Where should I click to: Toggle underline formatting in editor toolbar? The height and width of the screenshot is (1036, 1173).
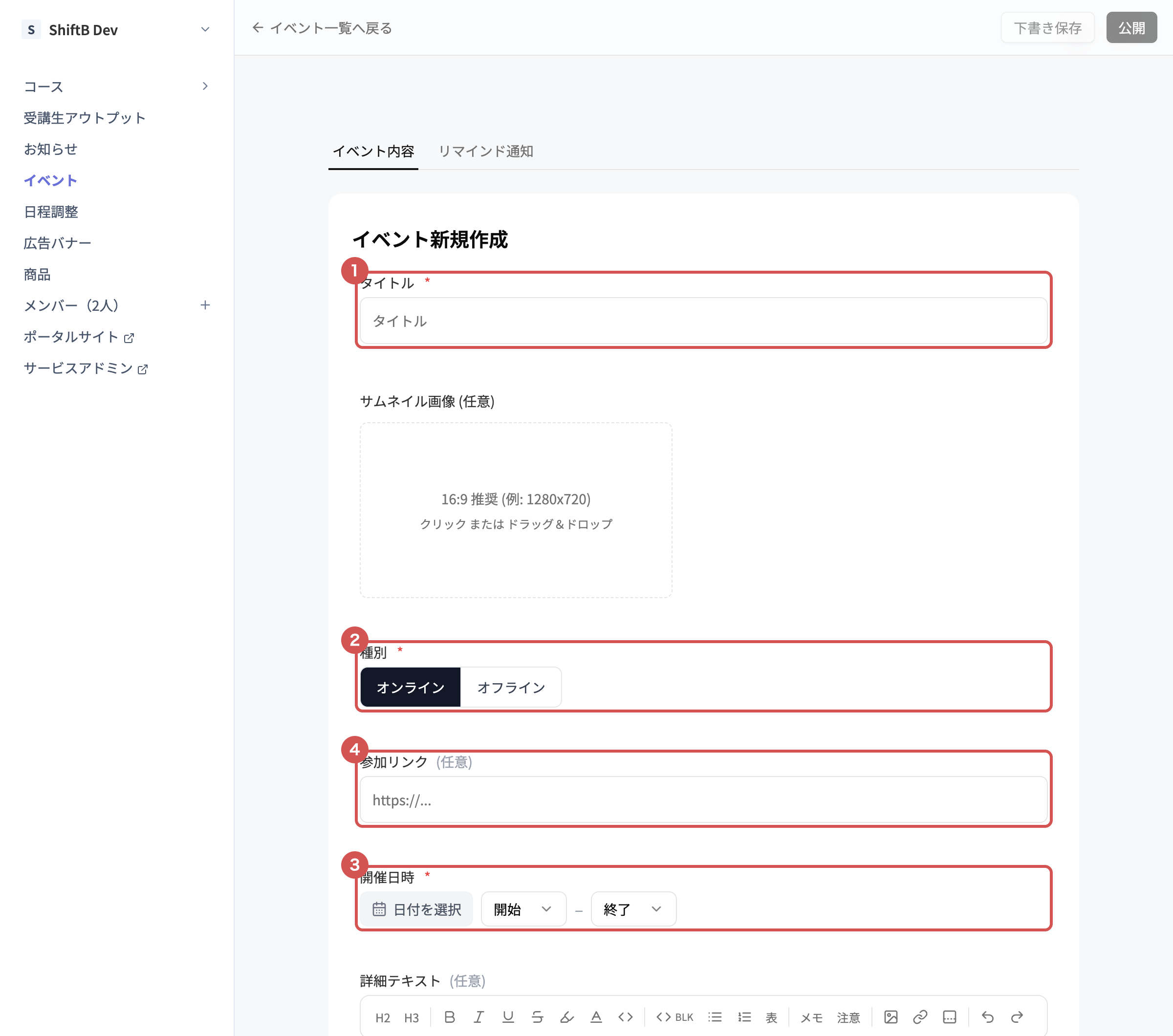click(x=508, y=1017)
